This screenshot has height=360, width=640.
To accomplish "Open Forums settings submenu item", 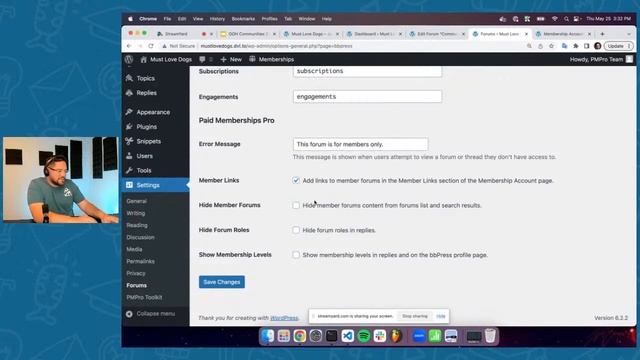I will click(x=136, y=285).
